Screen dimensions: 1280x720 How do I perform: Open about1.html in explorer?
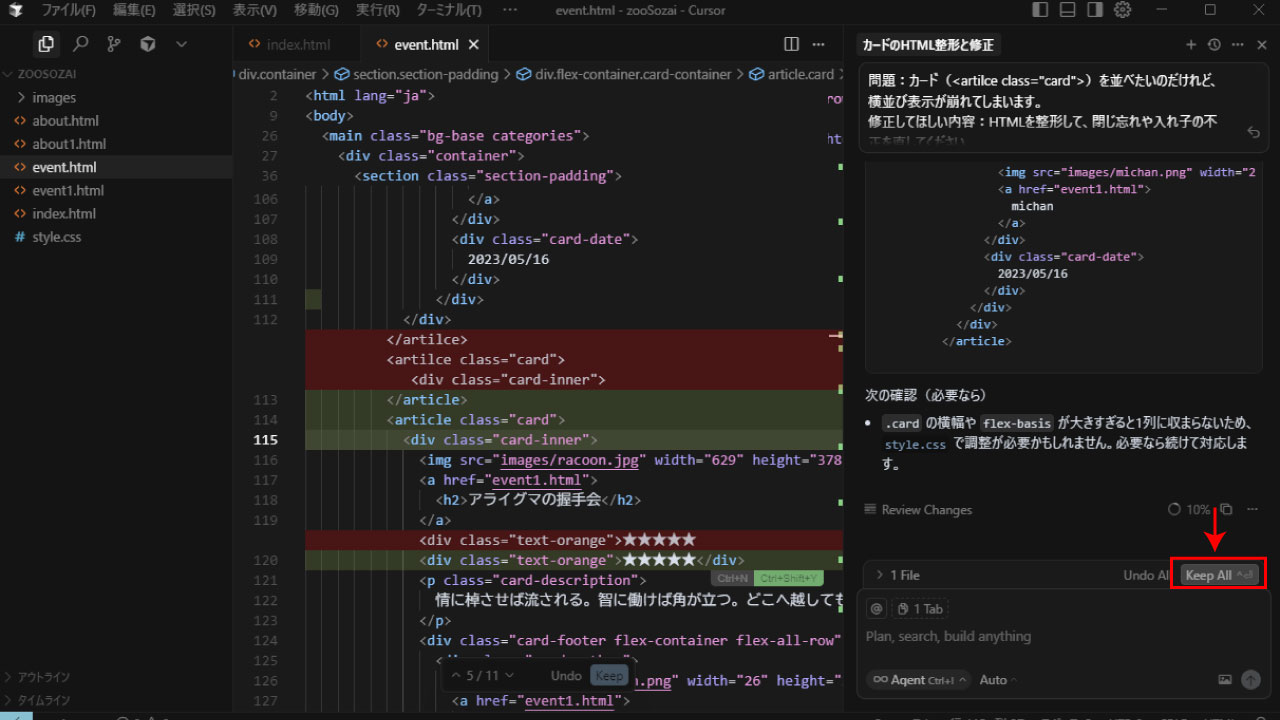116,144
